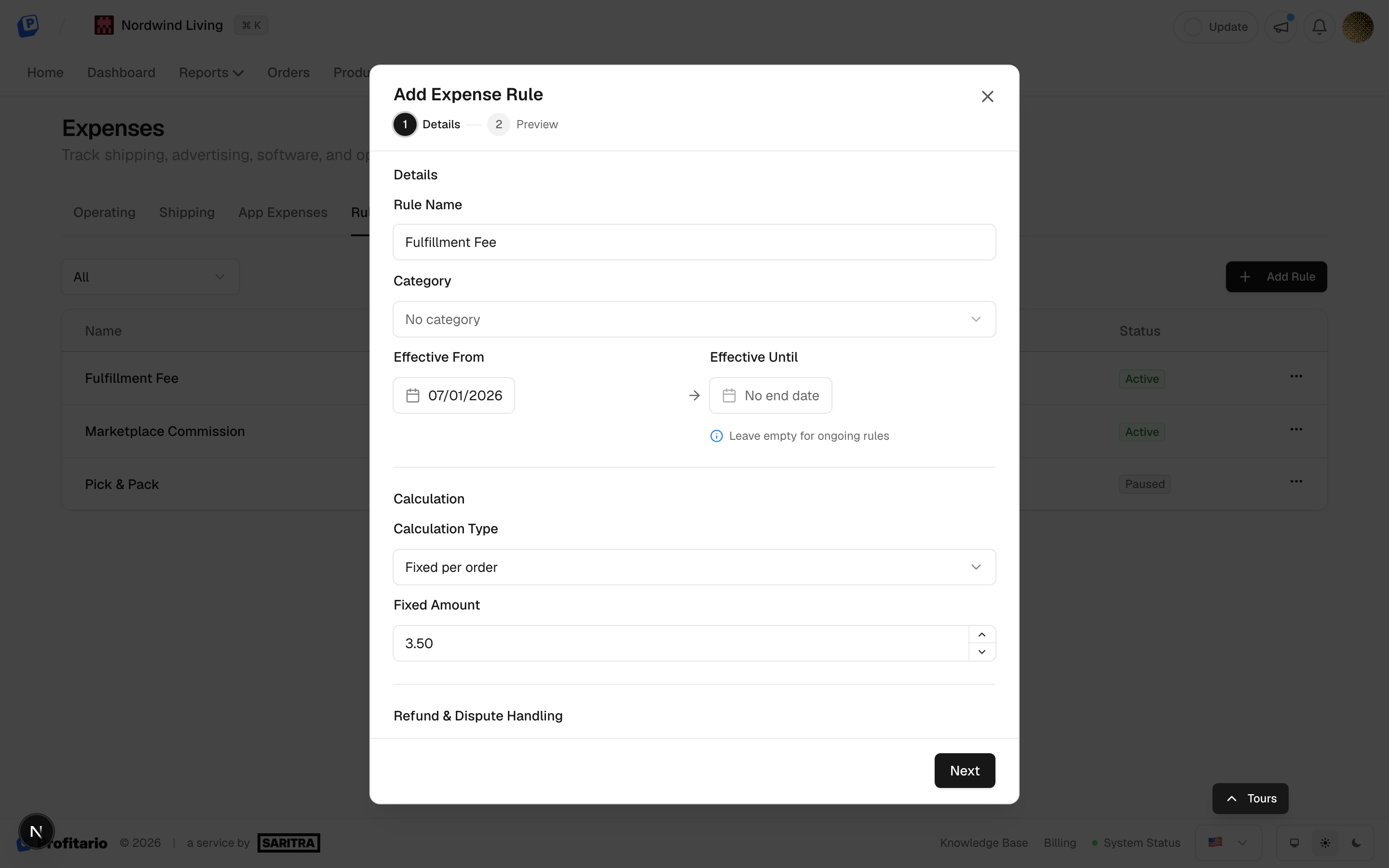Click the Fulfillment Fee rule name in table
Image resolution: width=1389 pixels, height=868 pixels.
132,379
